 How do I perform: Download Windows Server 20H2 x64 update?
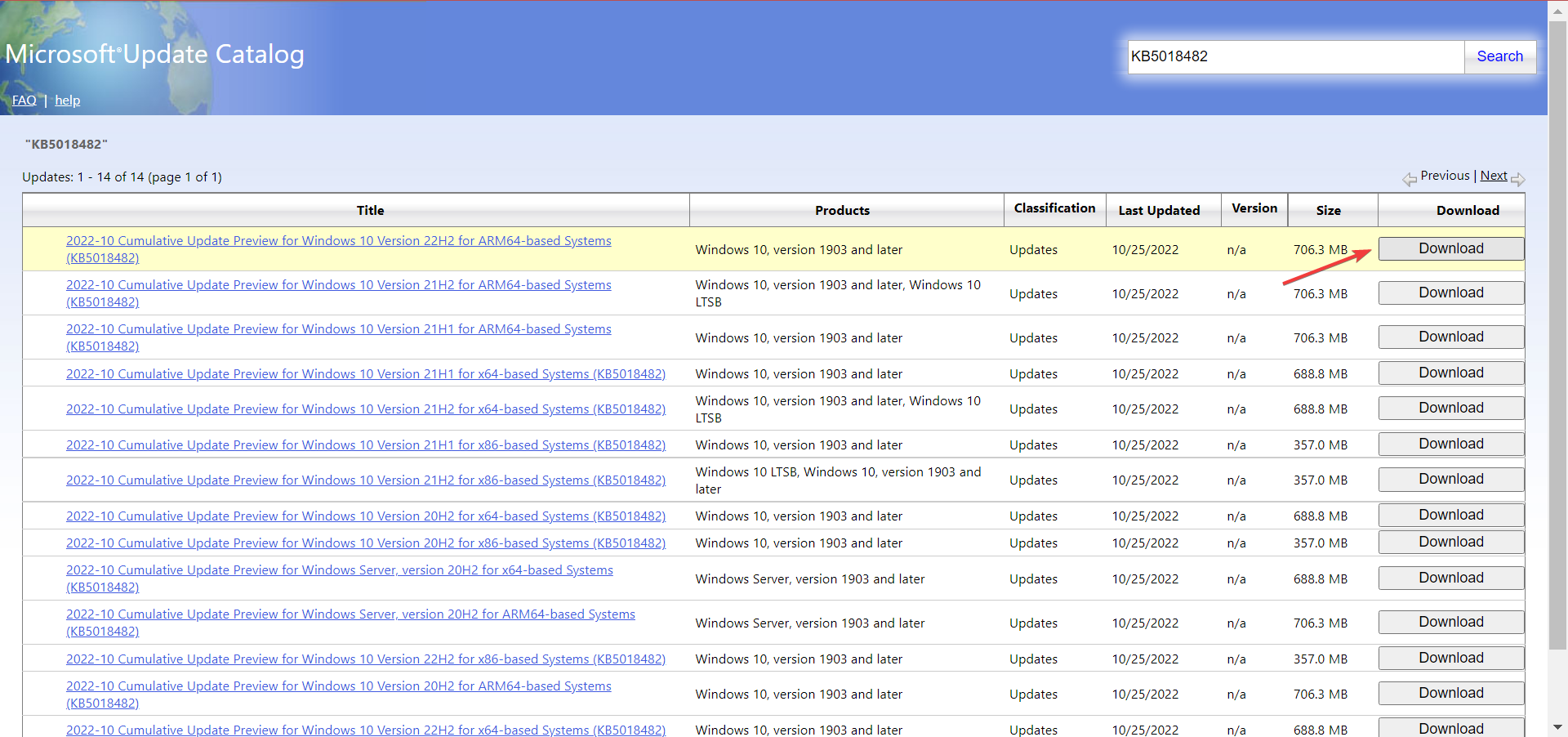(1450, 578)
